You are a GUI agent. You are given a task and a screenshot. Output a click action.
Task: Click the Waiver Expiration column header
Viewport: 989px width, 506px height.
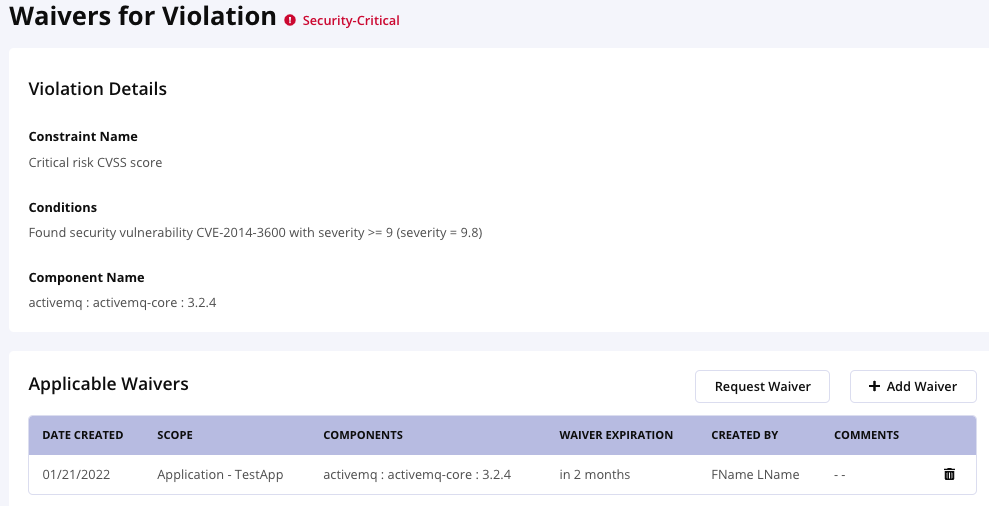coord(616,436)
